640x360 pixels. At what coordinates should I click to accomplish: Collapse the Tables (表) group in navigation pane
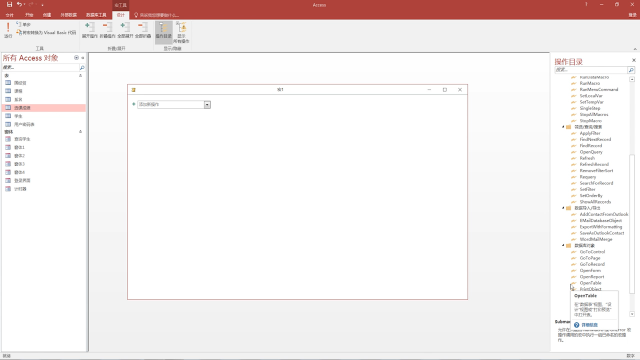coord(80,76)
